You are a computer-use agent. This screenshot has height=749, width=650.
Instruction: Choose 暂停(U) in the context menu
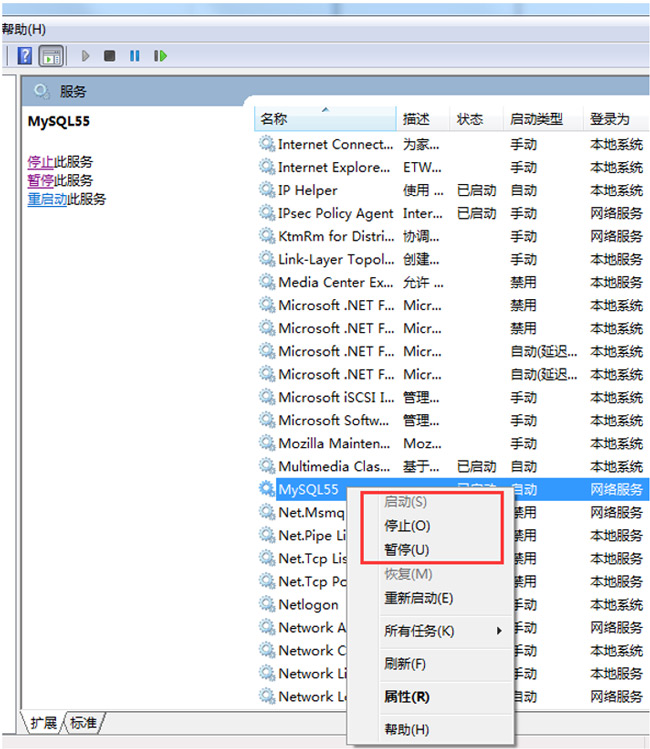coord(406,549)
